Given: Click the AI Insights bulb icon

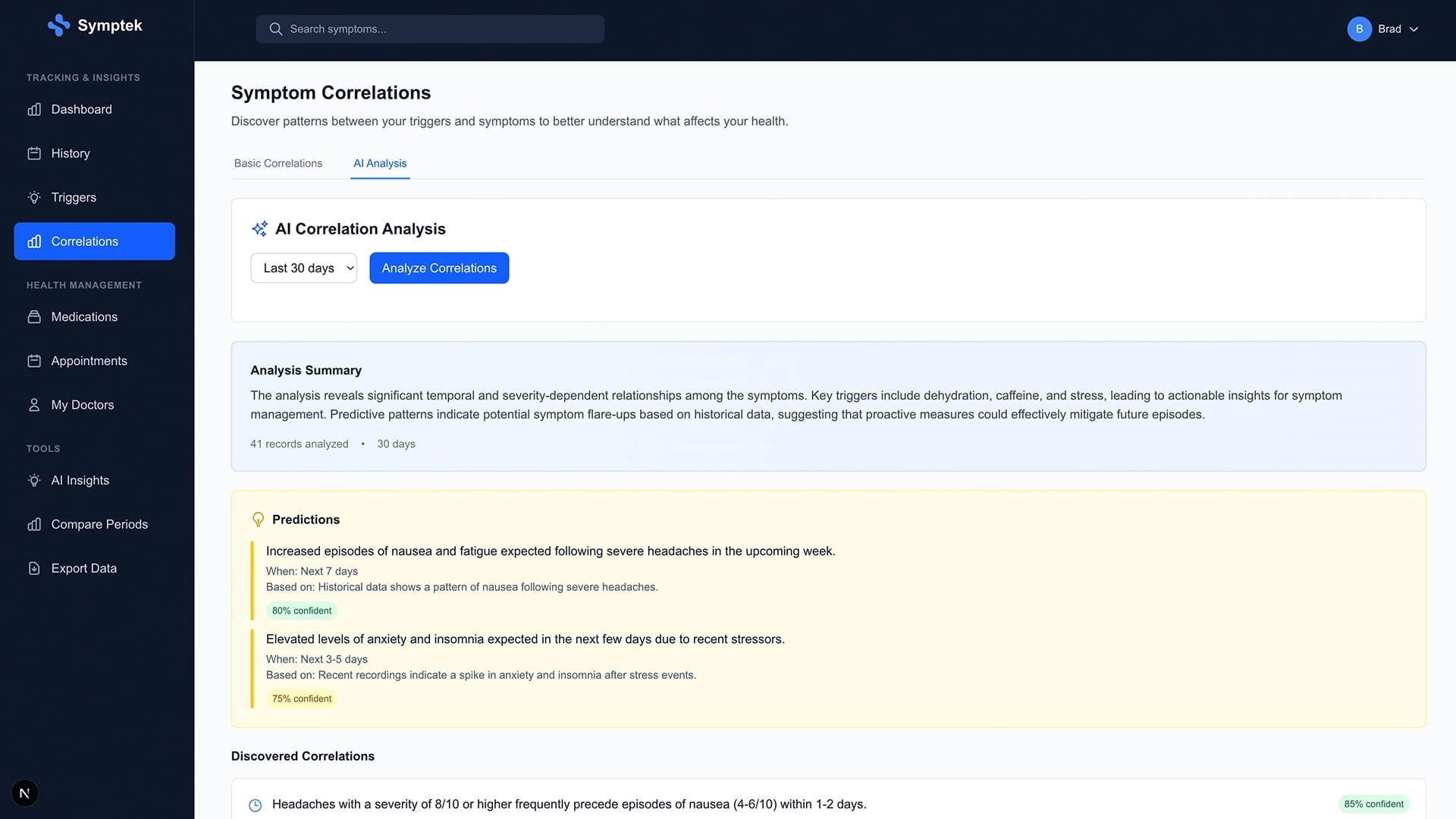Looking at the screenshot, I should [34, 481].
